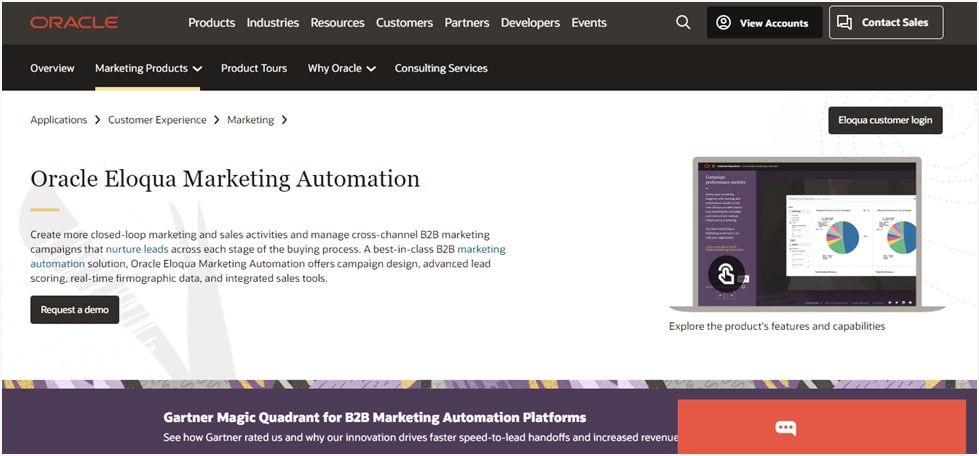Go to the Product Tours tab

point(254,68)
